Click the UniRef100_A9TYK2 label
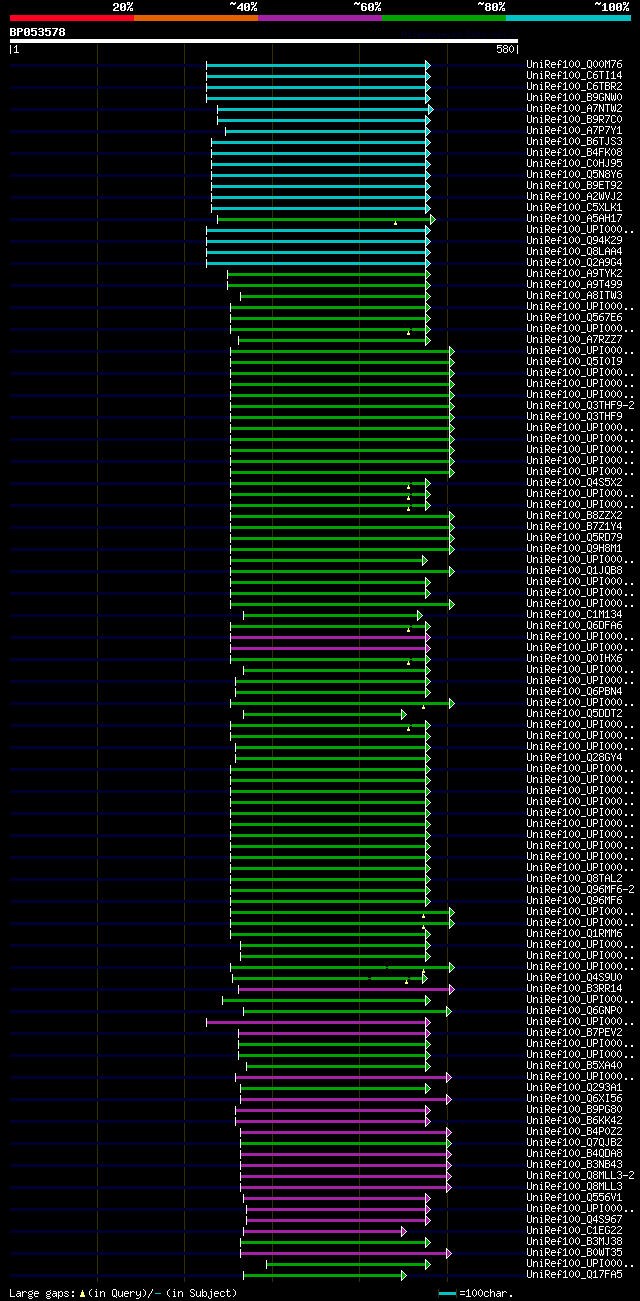Screen dimensions: 640x1301 click(574, 274)
